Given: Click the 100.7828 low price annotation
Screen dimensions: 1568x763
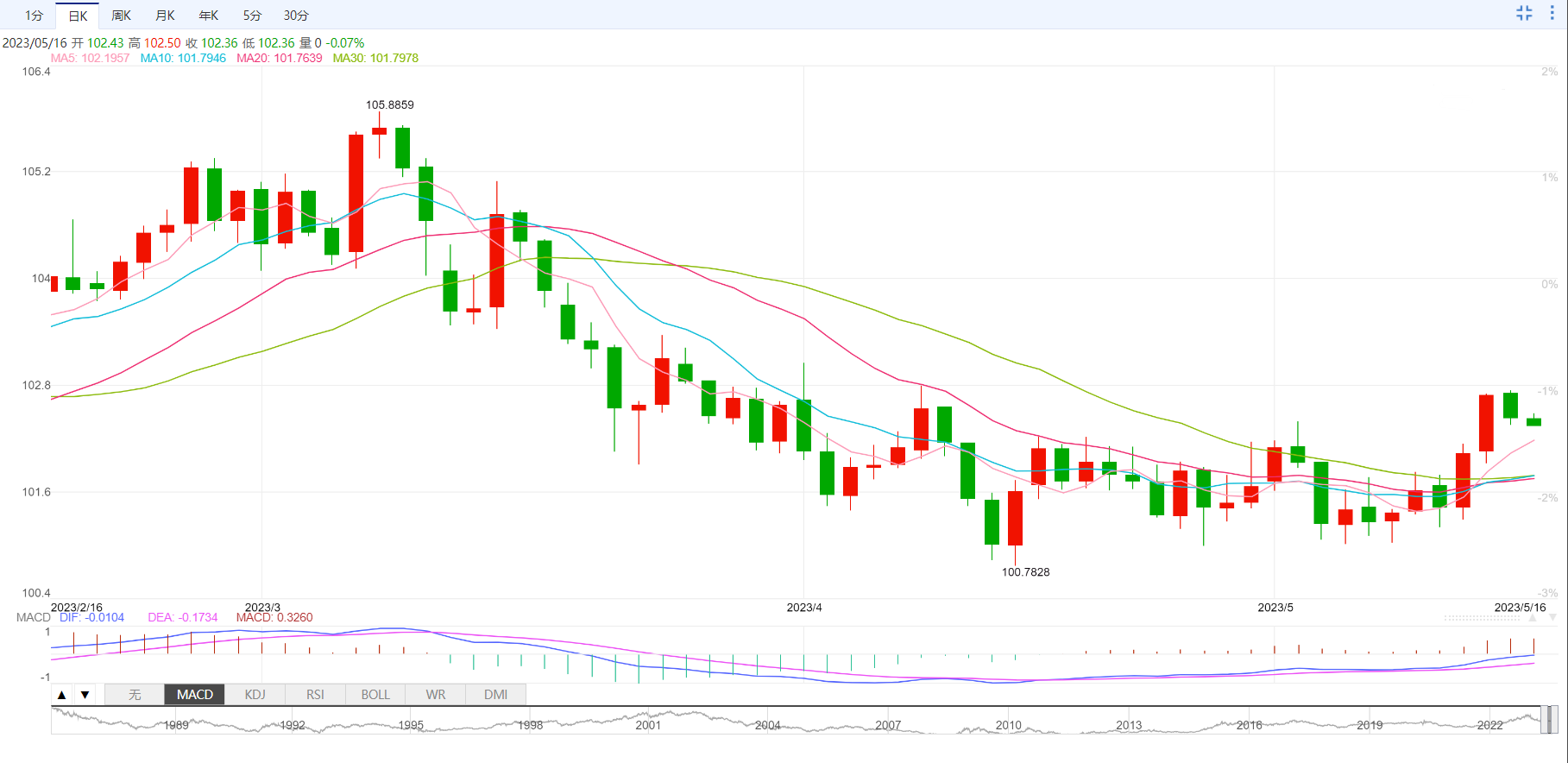Looking at the screenshot, I should (1025, 572).
